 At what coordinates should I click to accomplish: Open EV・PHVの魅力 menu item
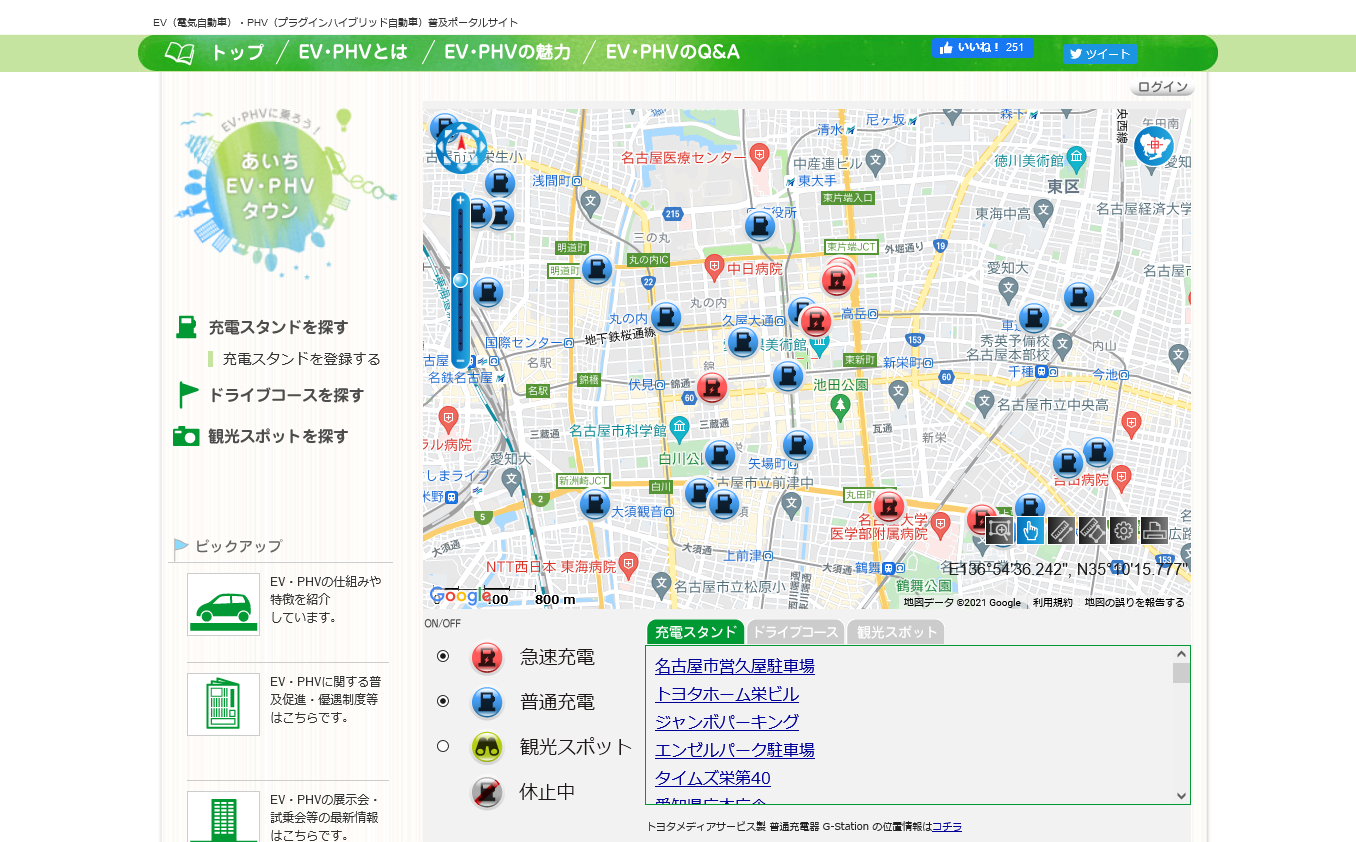(507, 53)
